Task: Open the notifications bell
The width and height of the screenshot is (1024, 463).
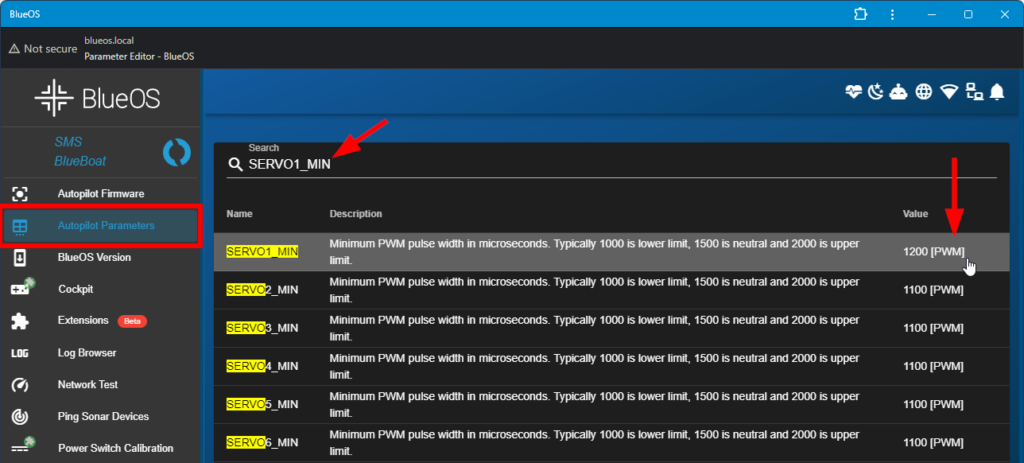Action: click(997, 92)
